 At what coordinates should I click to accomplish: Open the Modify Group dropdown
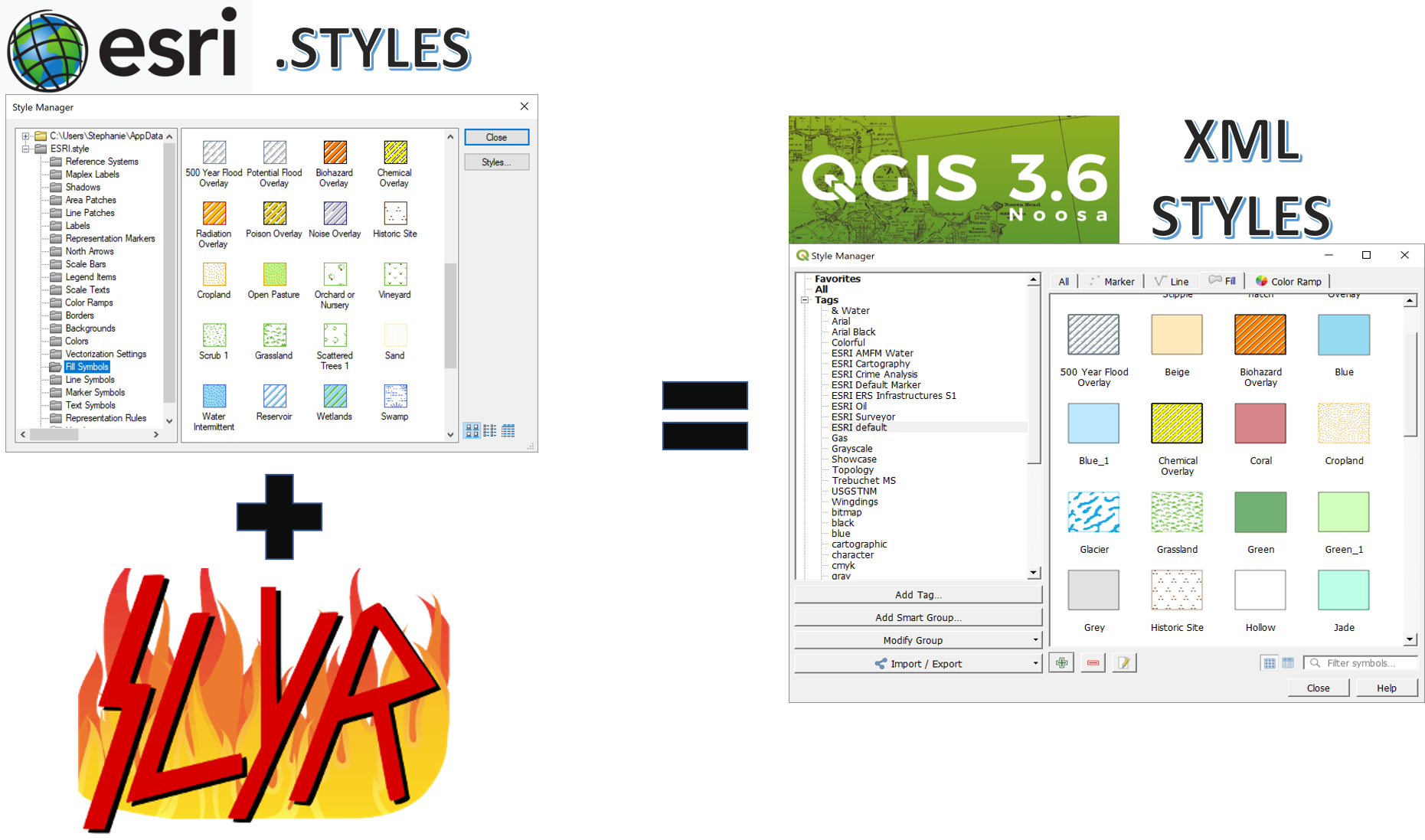click(x=918, y=640)
